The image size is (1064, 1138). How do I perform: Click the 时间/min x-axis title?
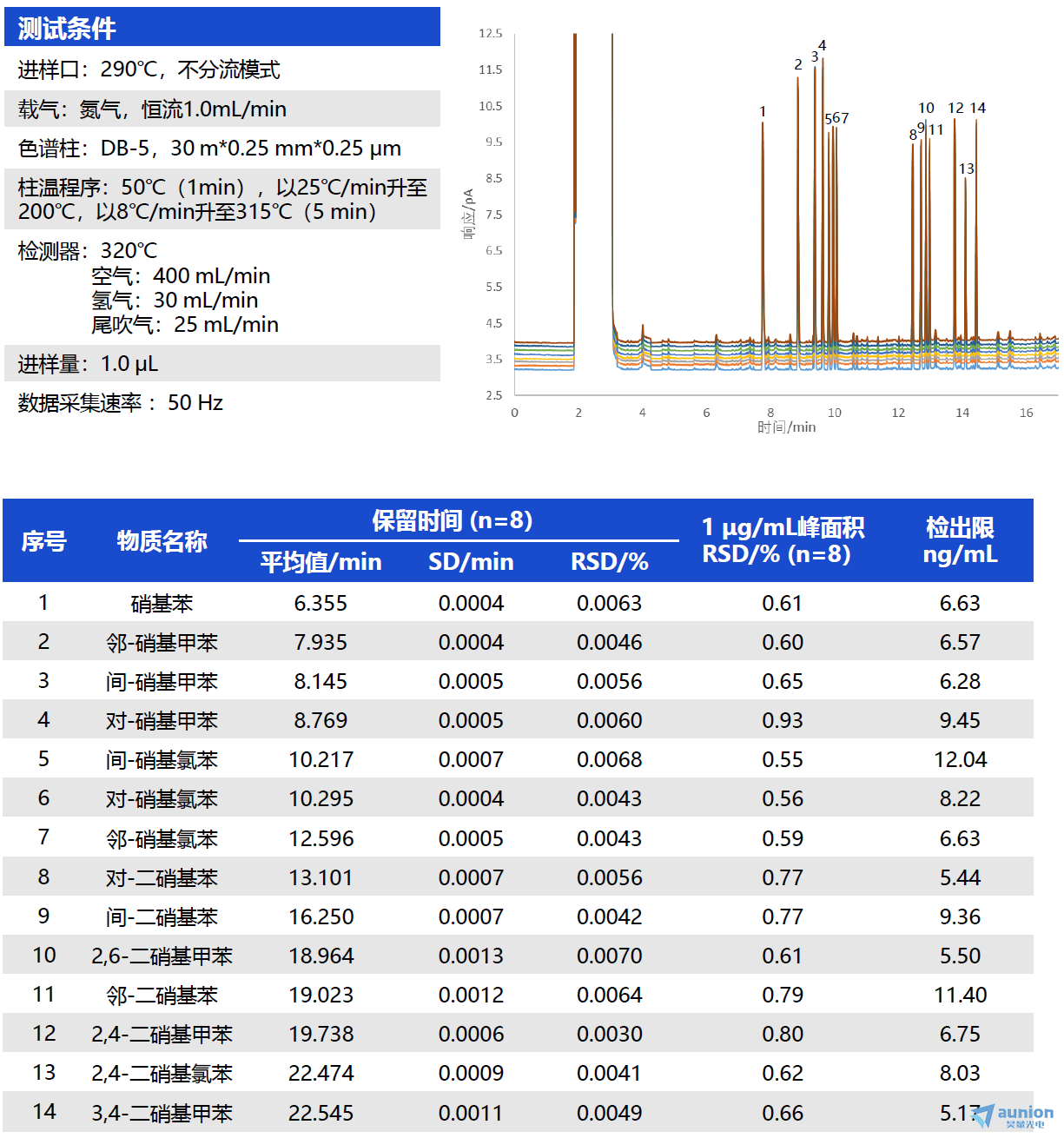tap(786, 427)
